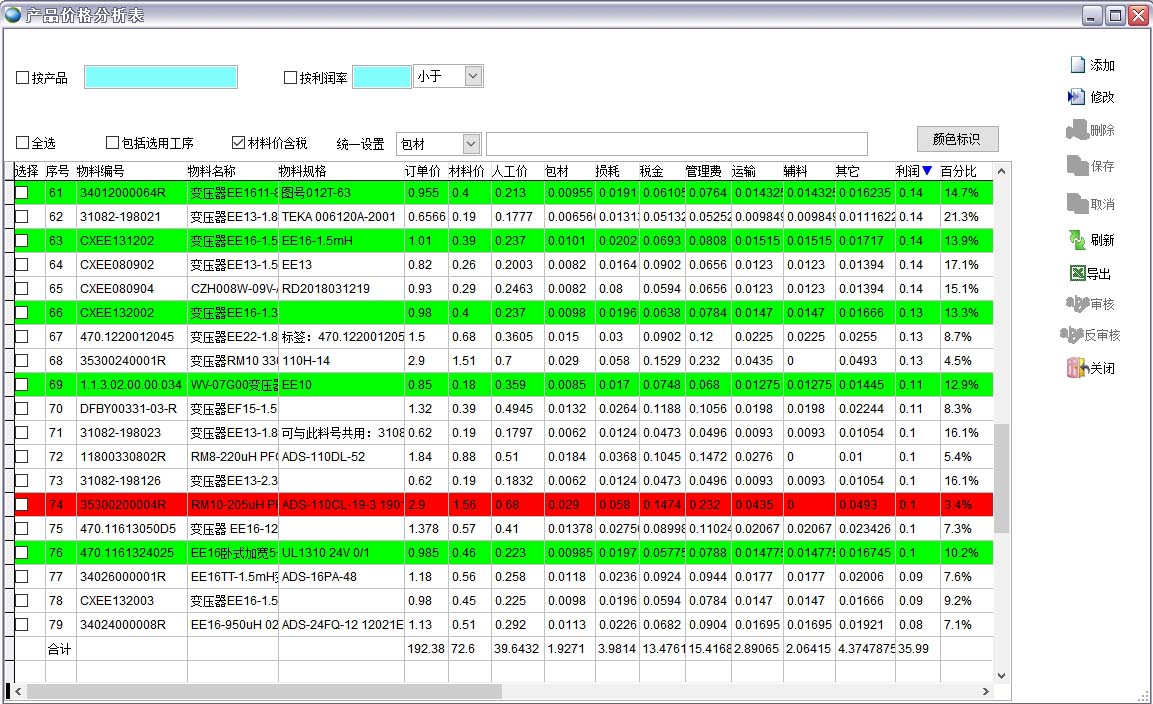The width and height of the screenshot is (1153, 704).
Task: Open the 小于 comparison dropdown
Action: click(x=473, y=76)
